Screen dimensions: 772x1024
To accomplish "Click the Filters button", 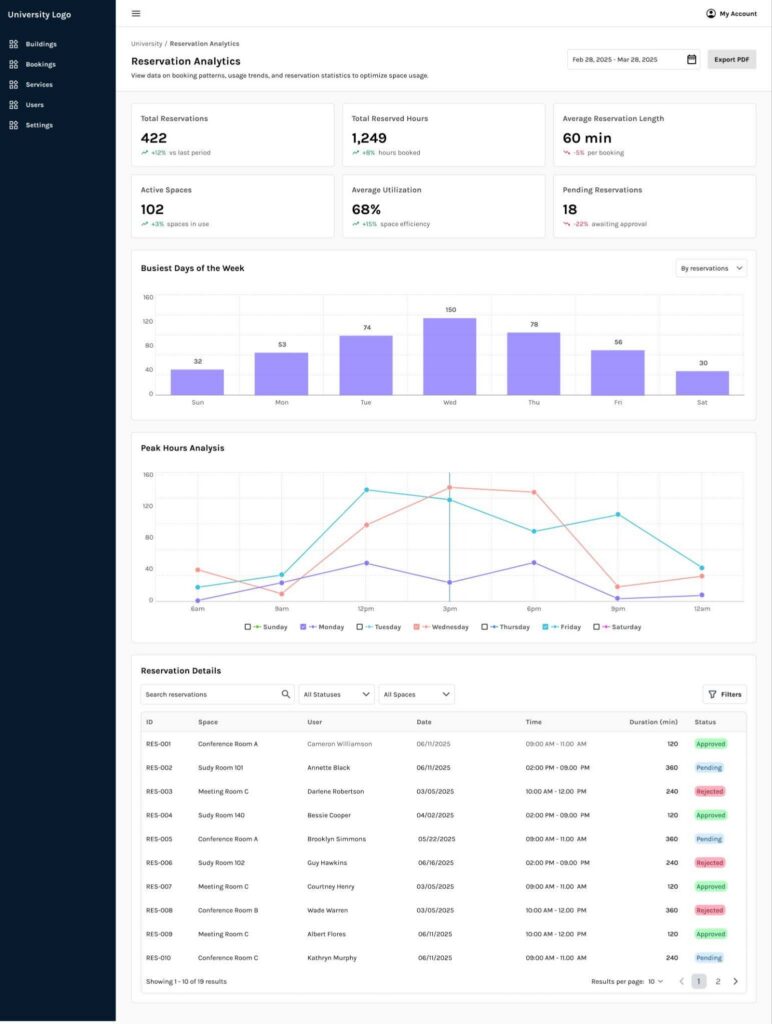I will click(x=725, y=694).
